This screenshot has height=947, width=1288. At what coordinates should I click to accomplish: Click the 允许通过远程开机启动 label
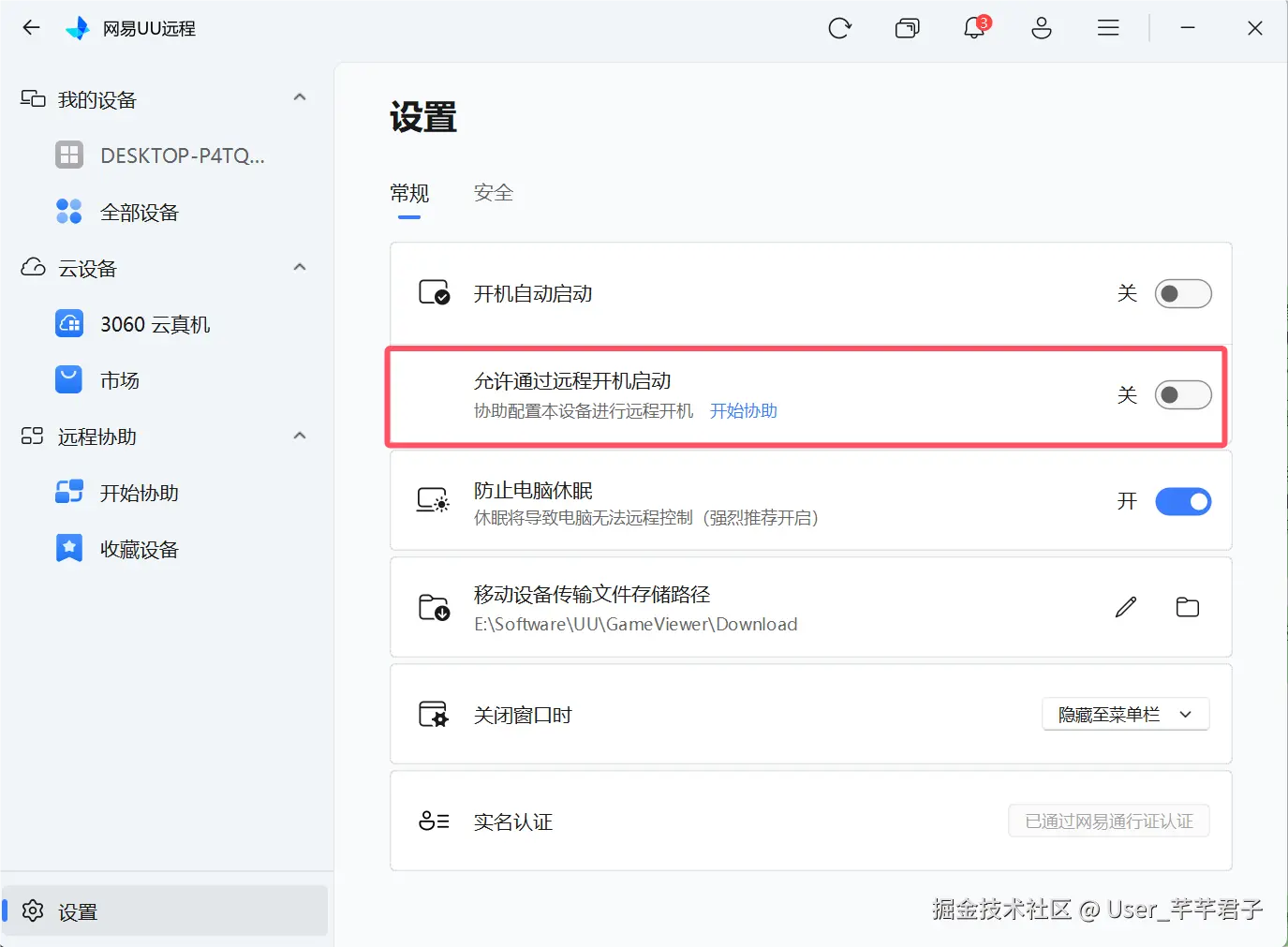pos(572,381)
